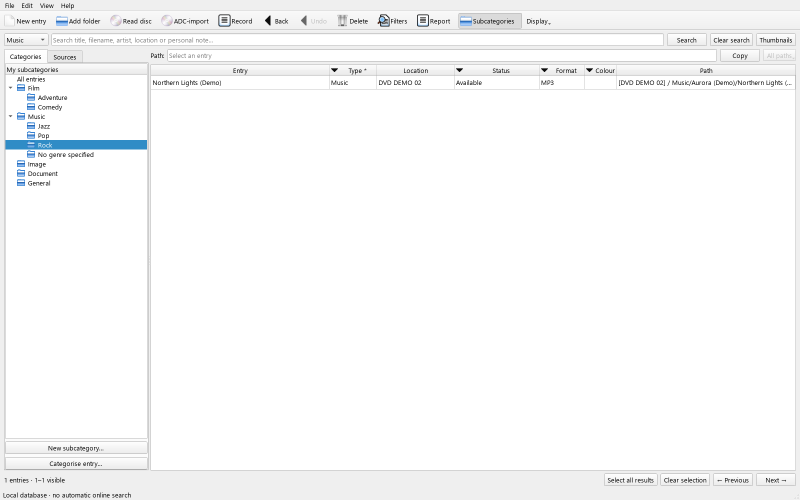The image size is (800, 500).
Task: Click the Clear search button
Action: [731, 40]
